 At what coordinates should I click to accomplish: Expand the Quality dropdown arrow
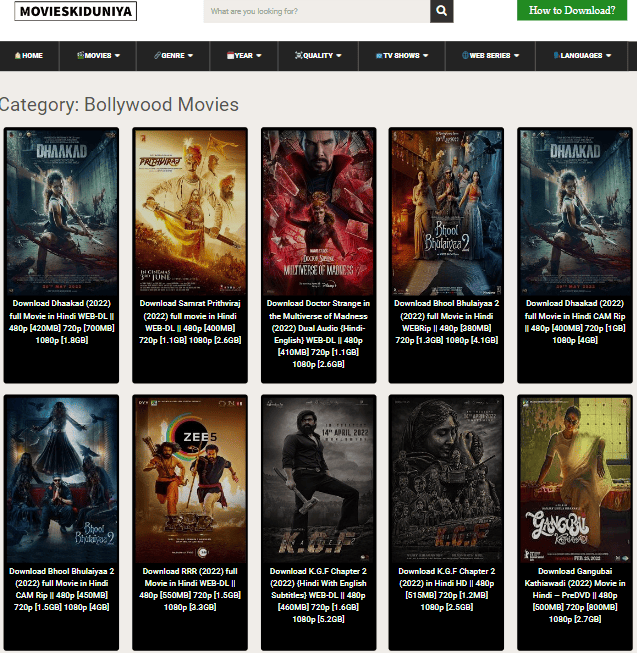(338, 55)
